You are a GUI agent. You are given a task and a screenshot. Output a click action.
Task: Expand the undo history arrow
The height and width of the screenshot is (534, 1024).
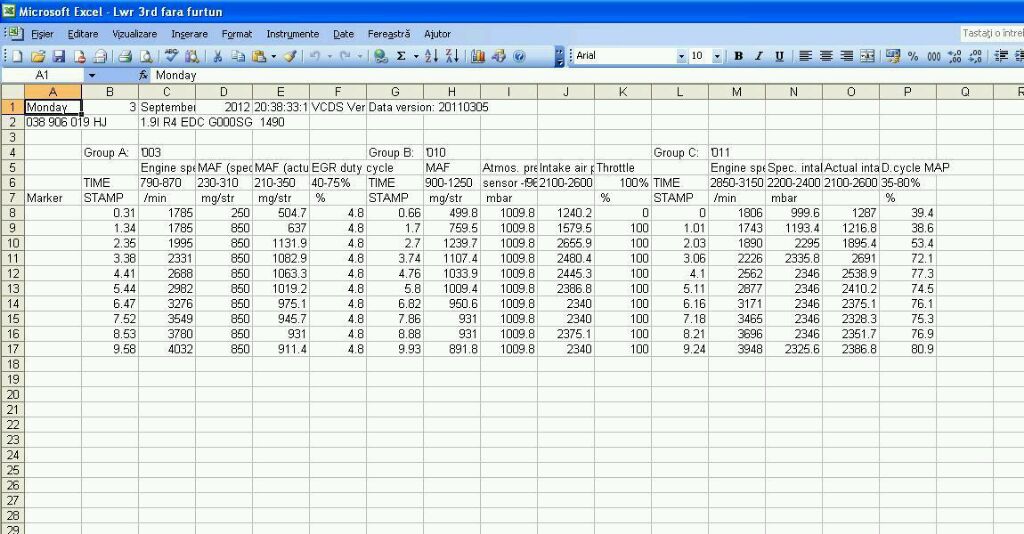tap(329, 57)
